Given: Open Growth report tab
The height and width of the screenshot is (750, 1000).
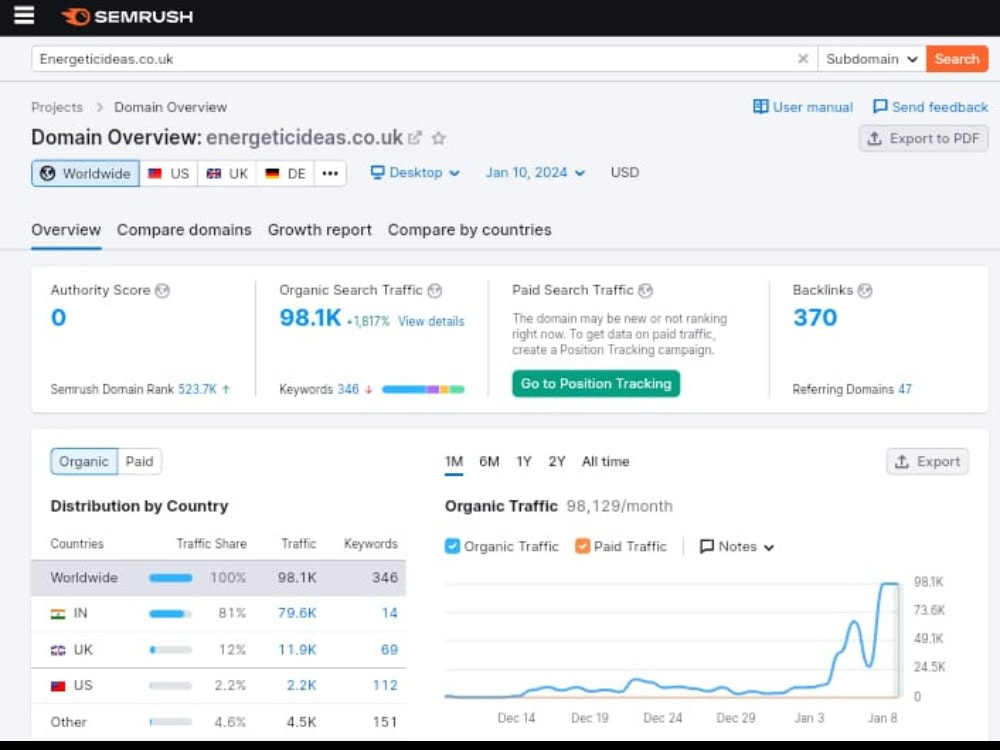Looking at the screenshot, I should pyautogui.click(x=320, y=230).
